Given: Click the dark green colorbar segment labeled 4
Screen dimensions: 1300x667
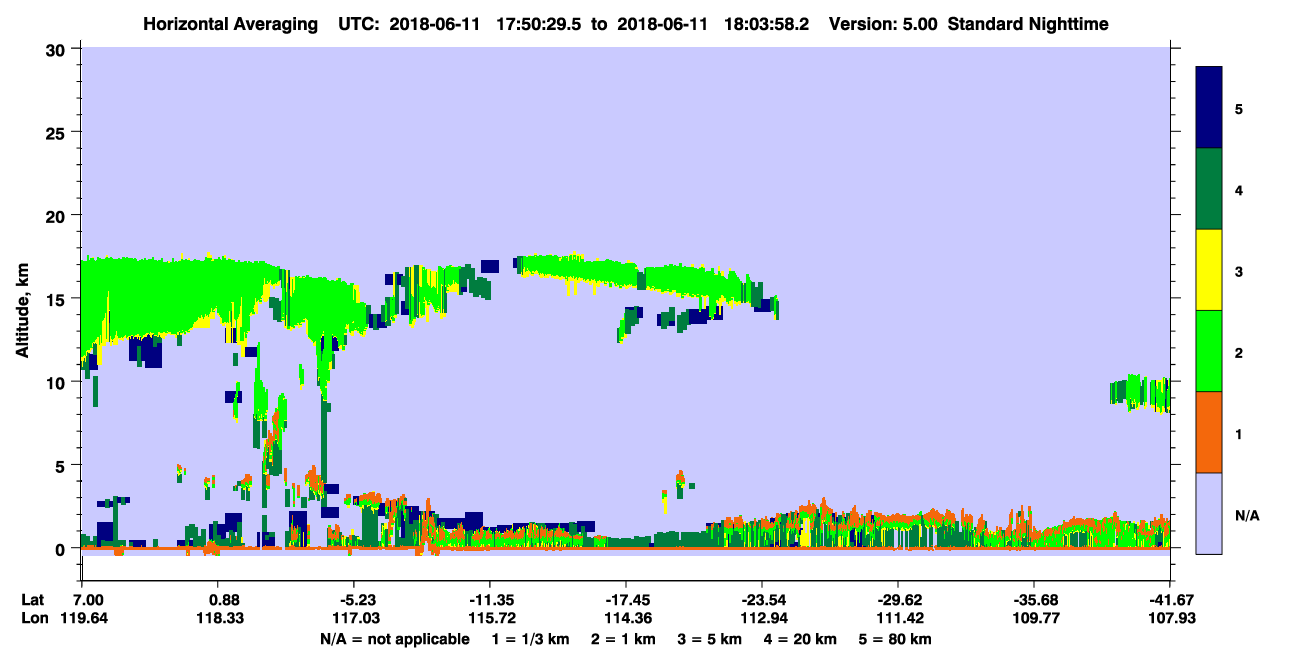Looking at the screenshot, I should (x=1209, y=189).
